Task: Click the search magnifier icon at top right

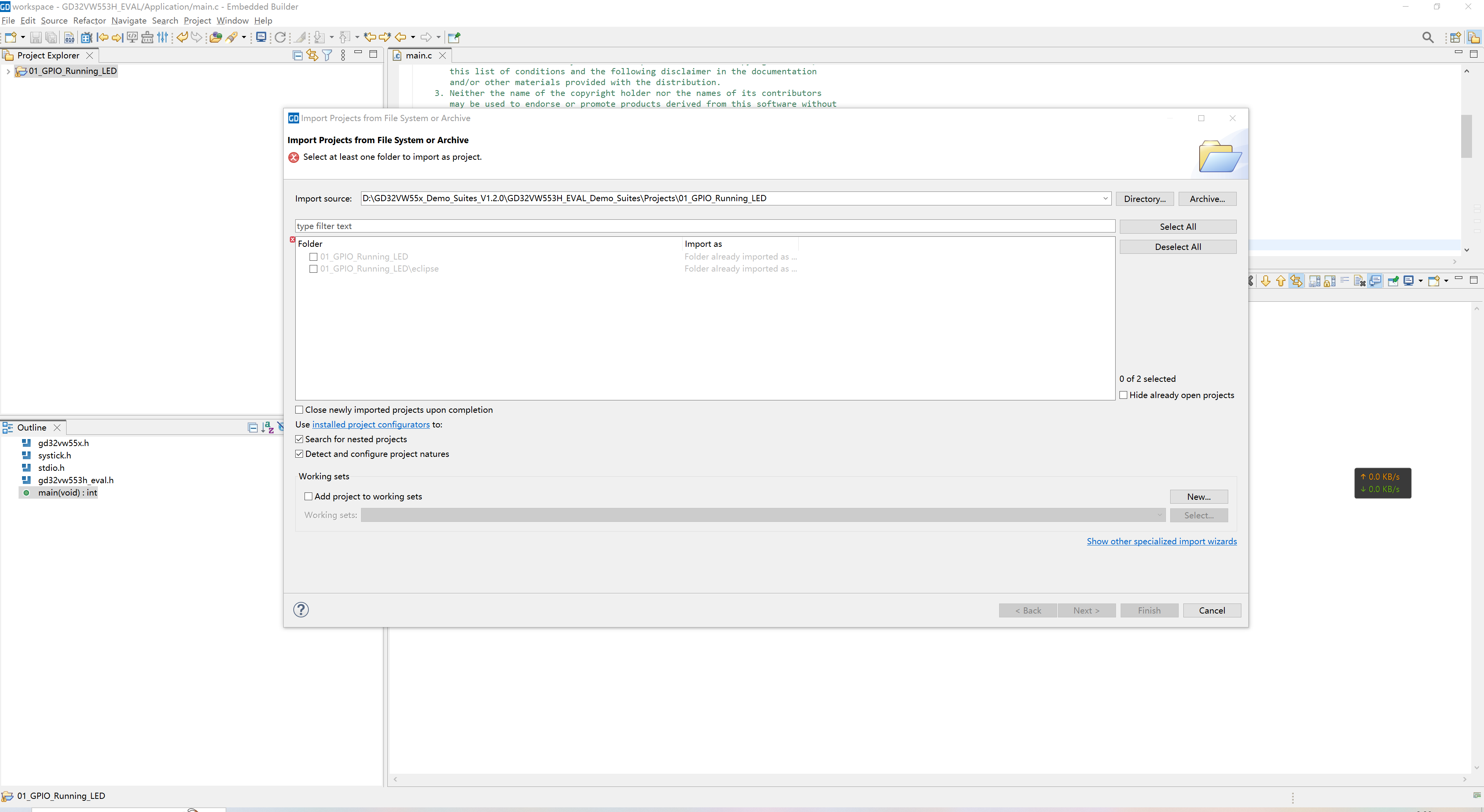Action: (x=1428, y=38)
